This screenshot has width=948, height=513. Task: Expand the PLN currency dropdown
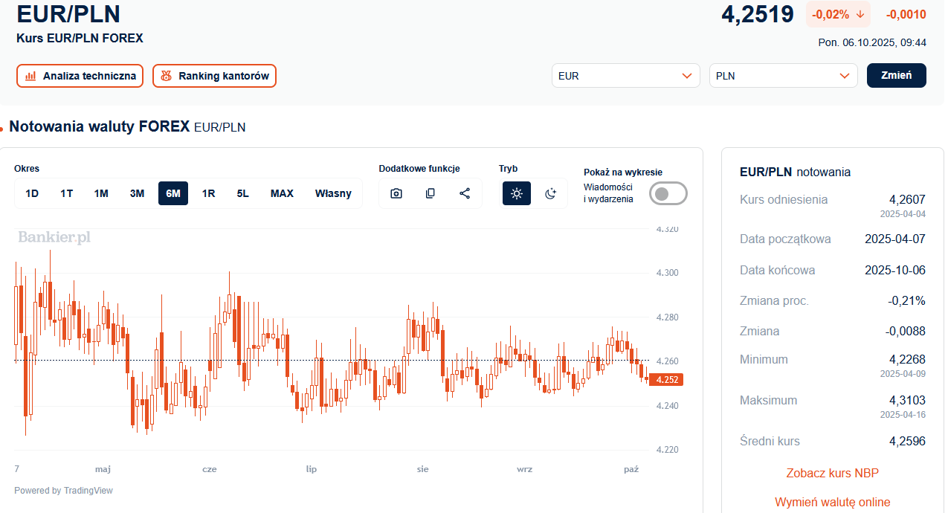click(783, 76)
